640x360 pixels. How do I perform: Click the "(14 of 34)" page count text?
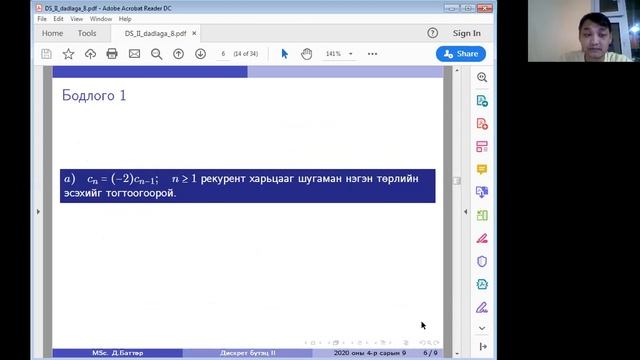246,54
